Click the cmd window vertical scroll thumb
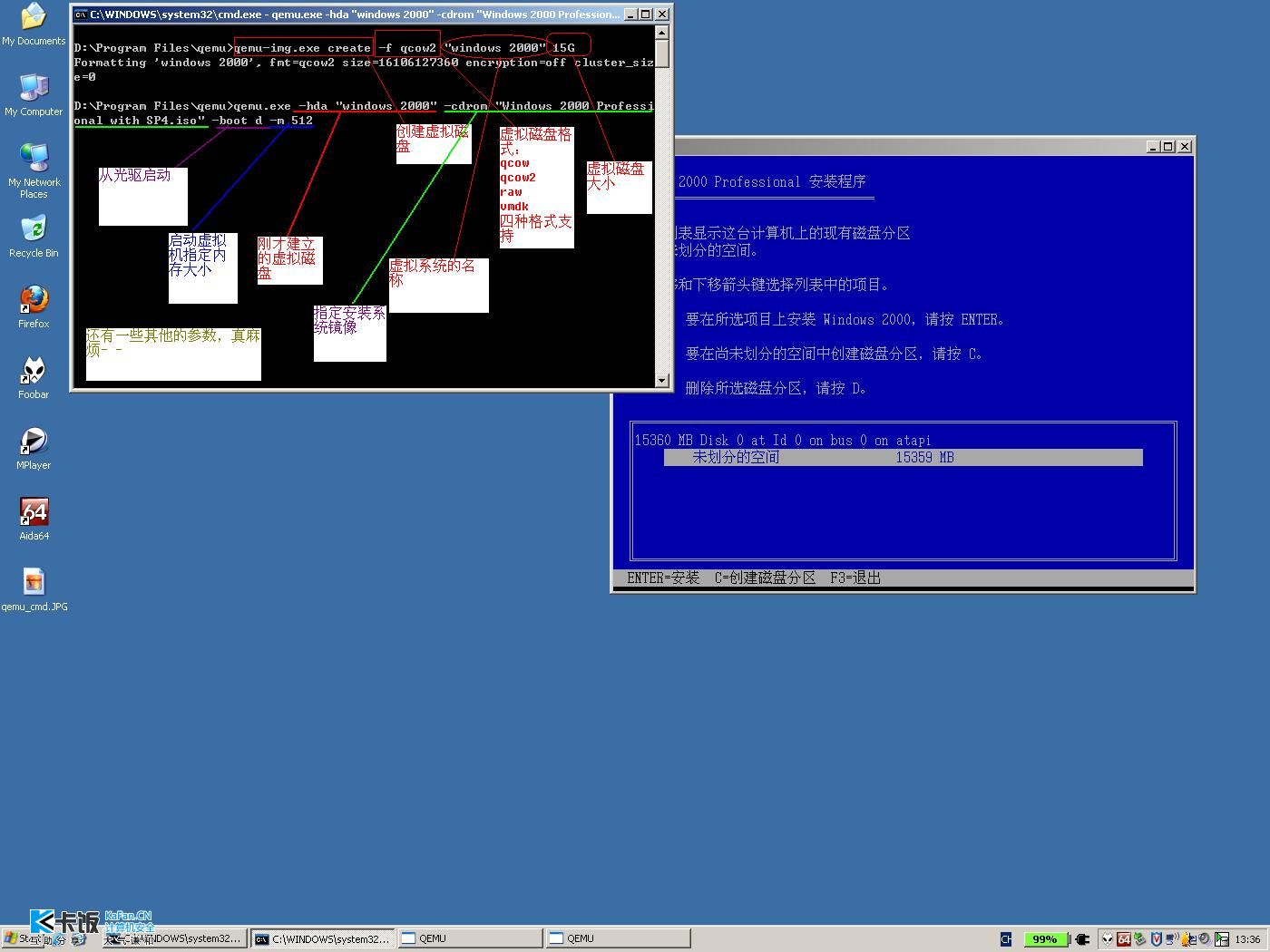Image resolution: width=1270 pixels, height=952 pixels. (x=662, y=53)
